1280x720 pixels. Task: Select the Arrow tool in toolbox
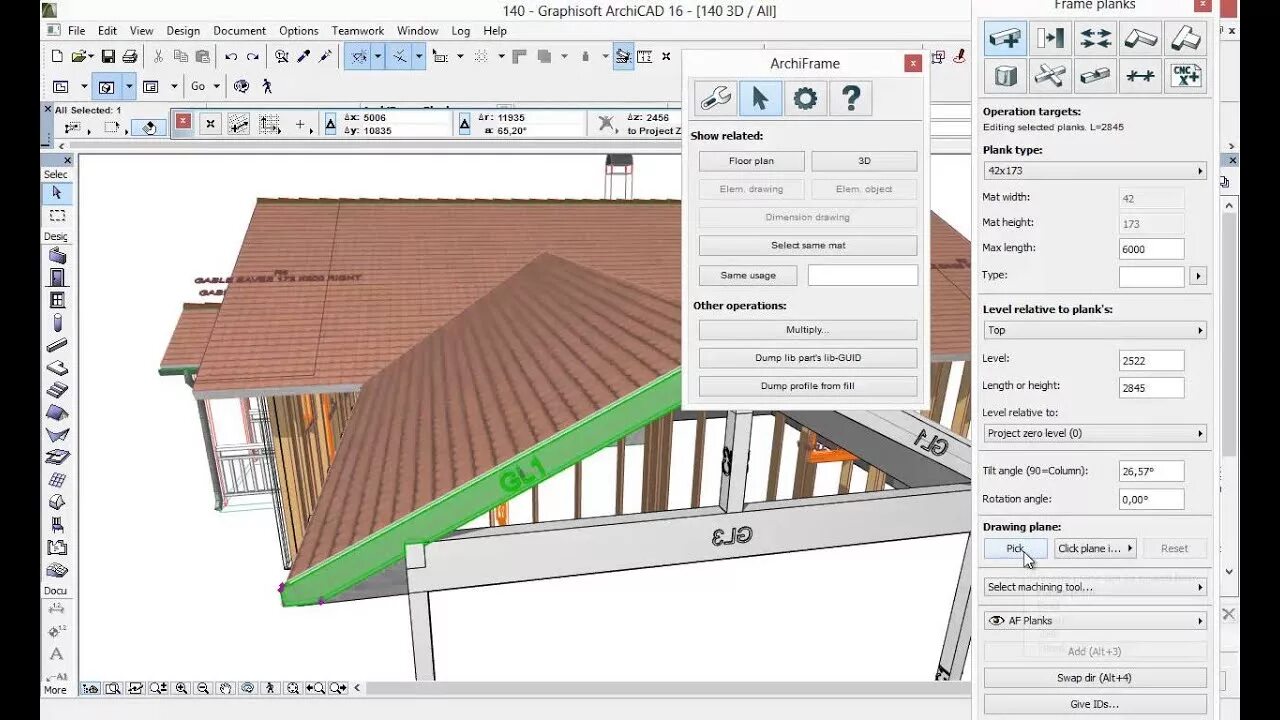pos(57,192)
